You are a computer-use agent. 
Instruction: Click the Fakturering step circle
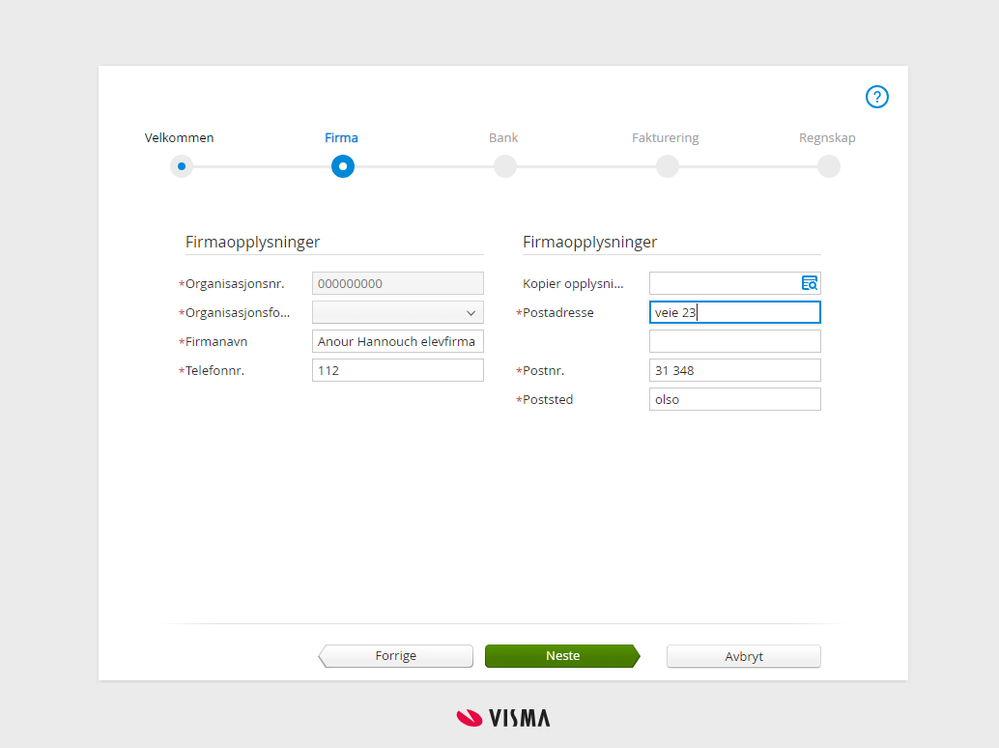click(x=666, y=166)
